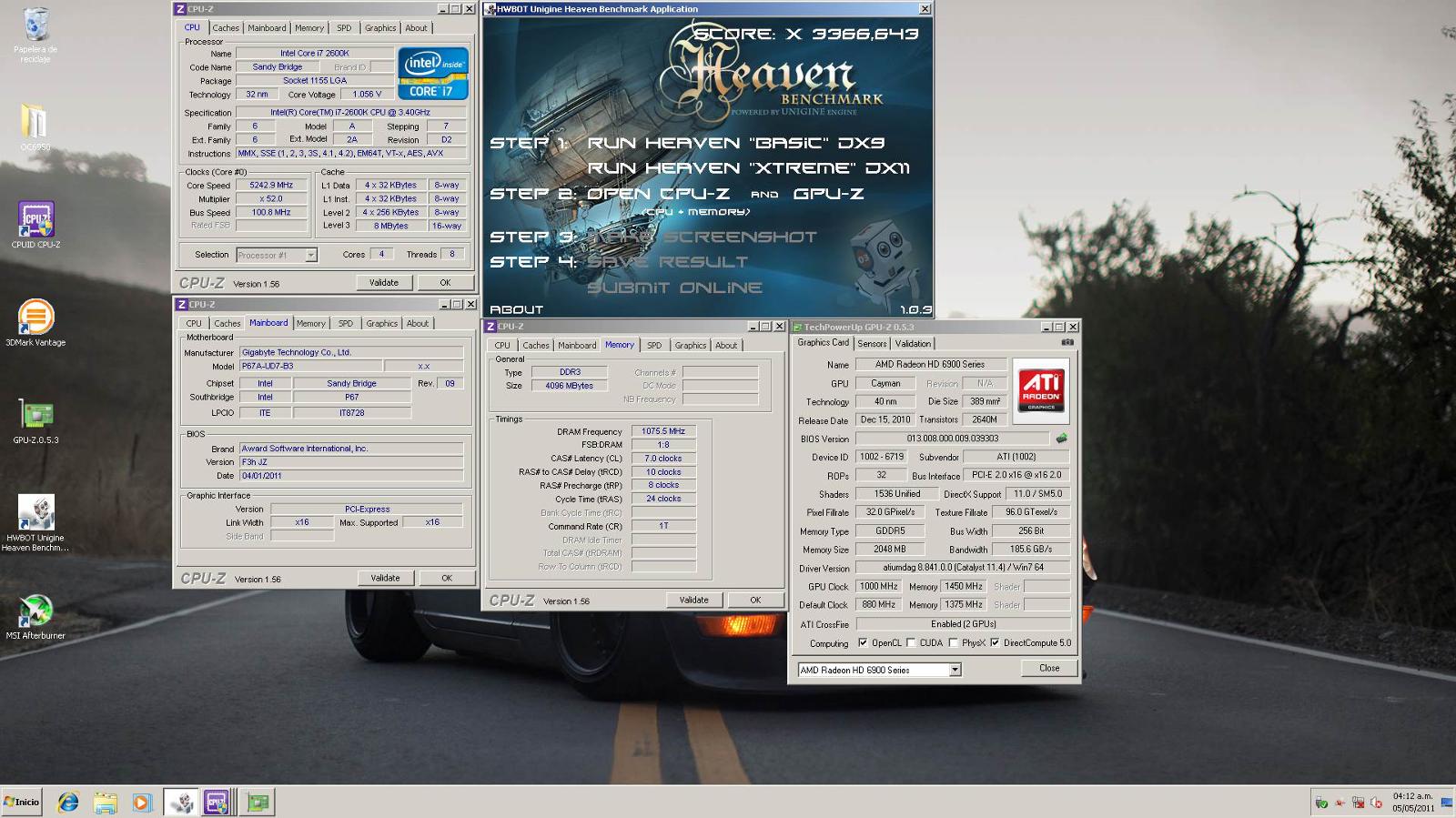Viewport: 1456px width, 818px height.
Task: Open Caches tab in top CPU-Z window
Action: (x=226, y=28)
